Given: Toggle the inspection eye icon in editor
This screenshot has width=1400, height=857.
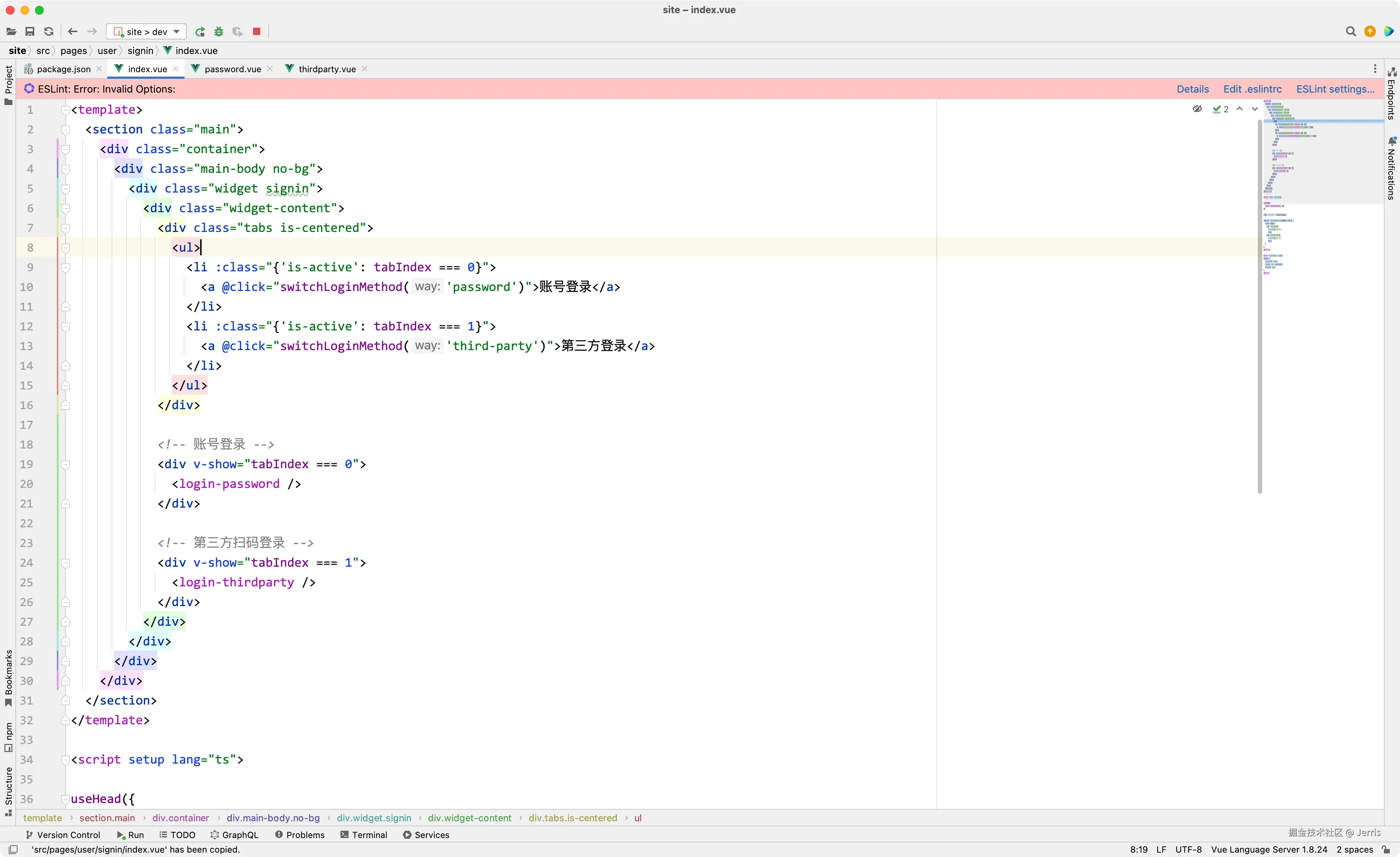Looking at the screenshot, I should 1197,109.
